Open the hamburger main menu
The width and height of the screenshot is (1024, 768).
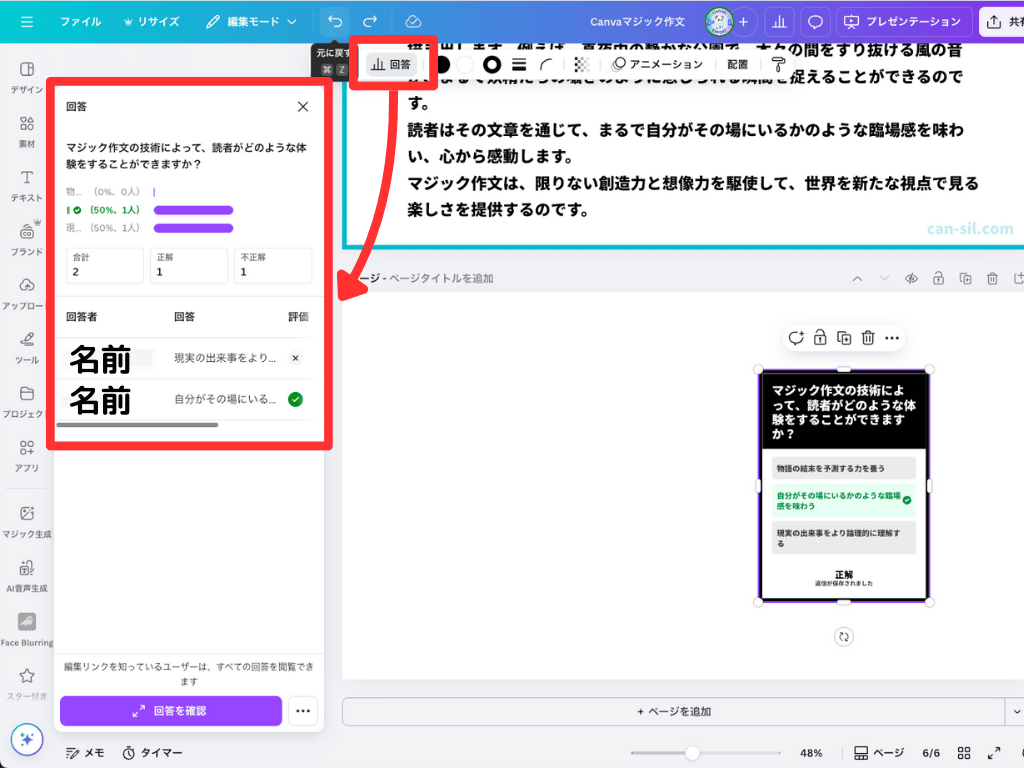coord(27,22)
